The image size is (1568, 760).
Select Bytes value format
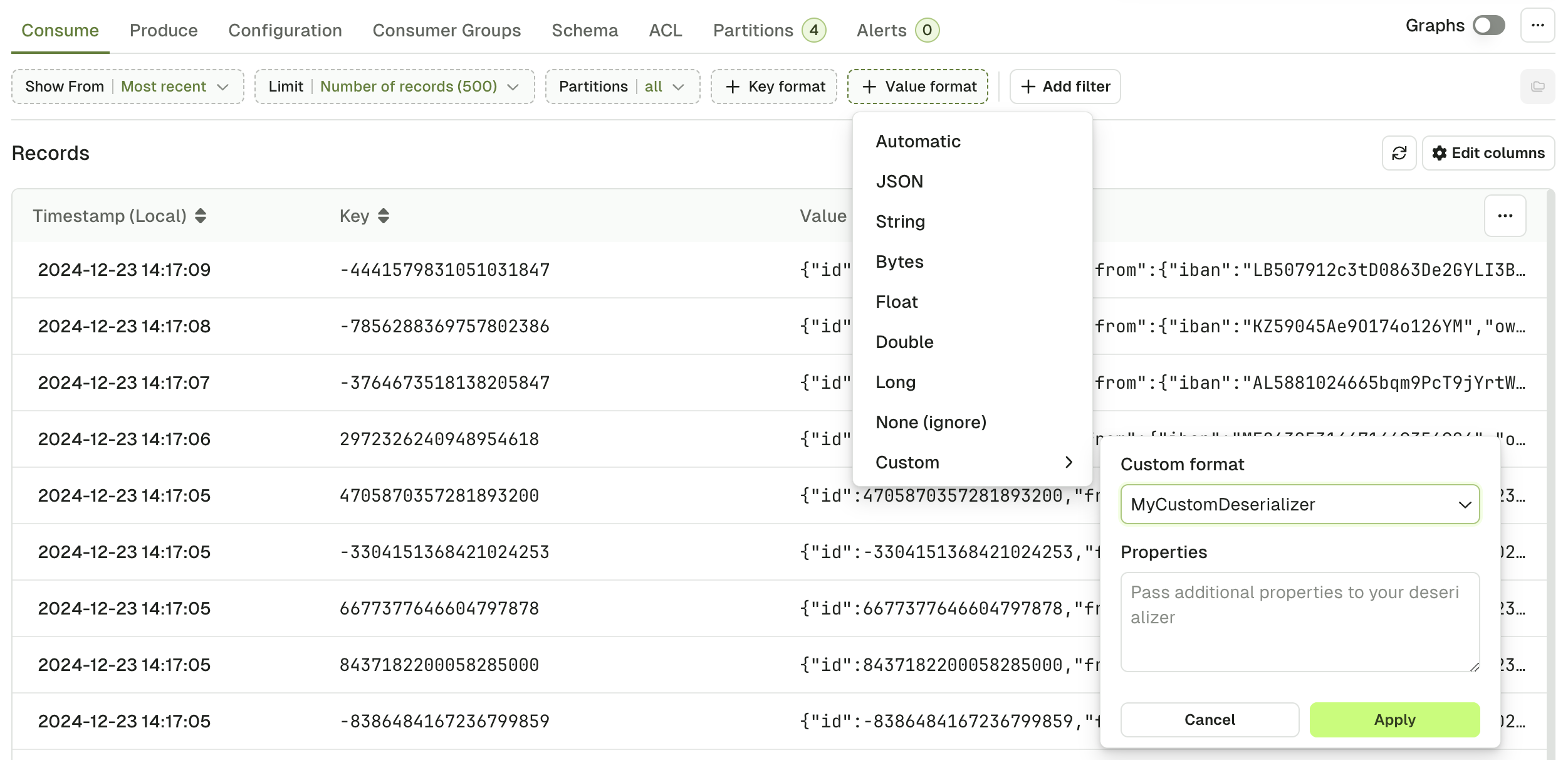[x=973, y=262]
